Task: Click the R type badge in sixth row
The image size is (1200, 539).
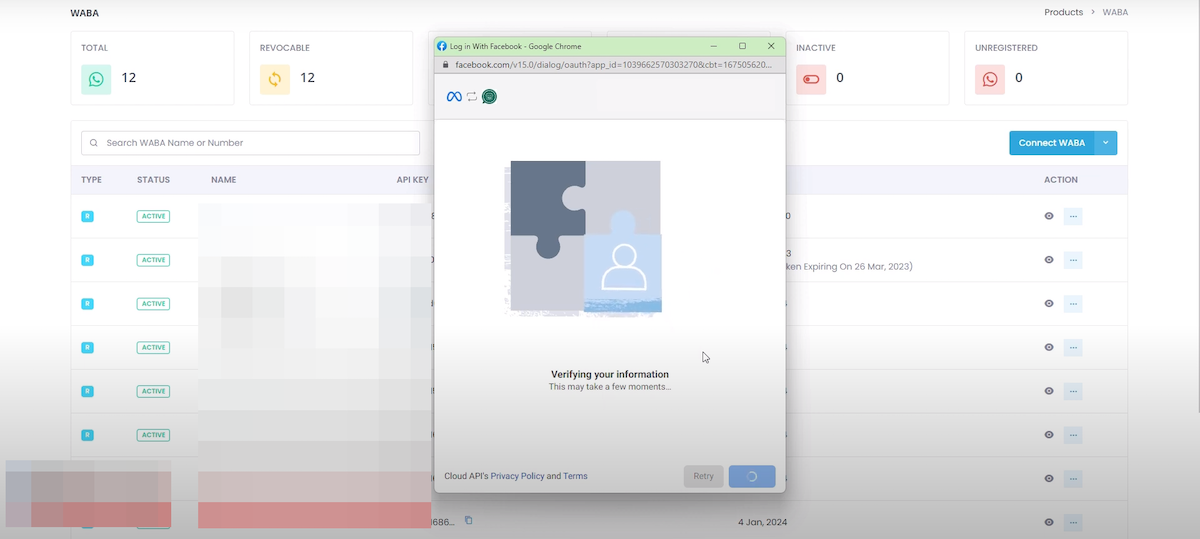Action: pos(87,435)
